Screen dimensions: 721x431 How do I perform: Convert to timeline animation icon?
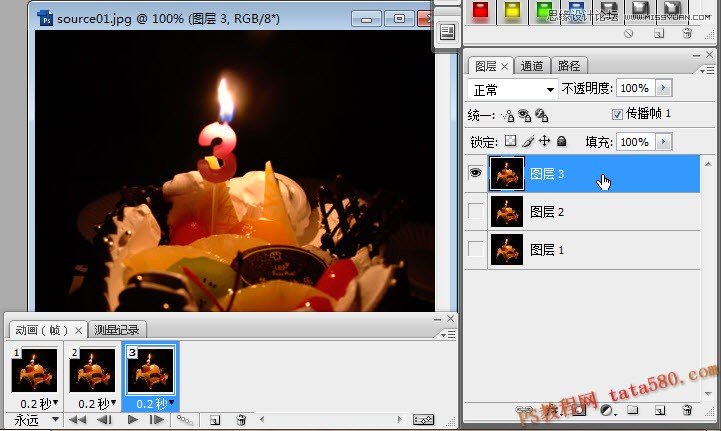coord(423,420)
